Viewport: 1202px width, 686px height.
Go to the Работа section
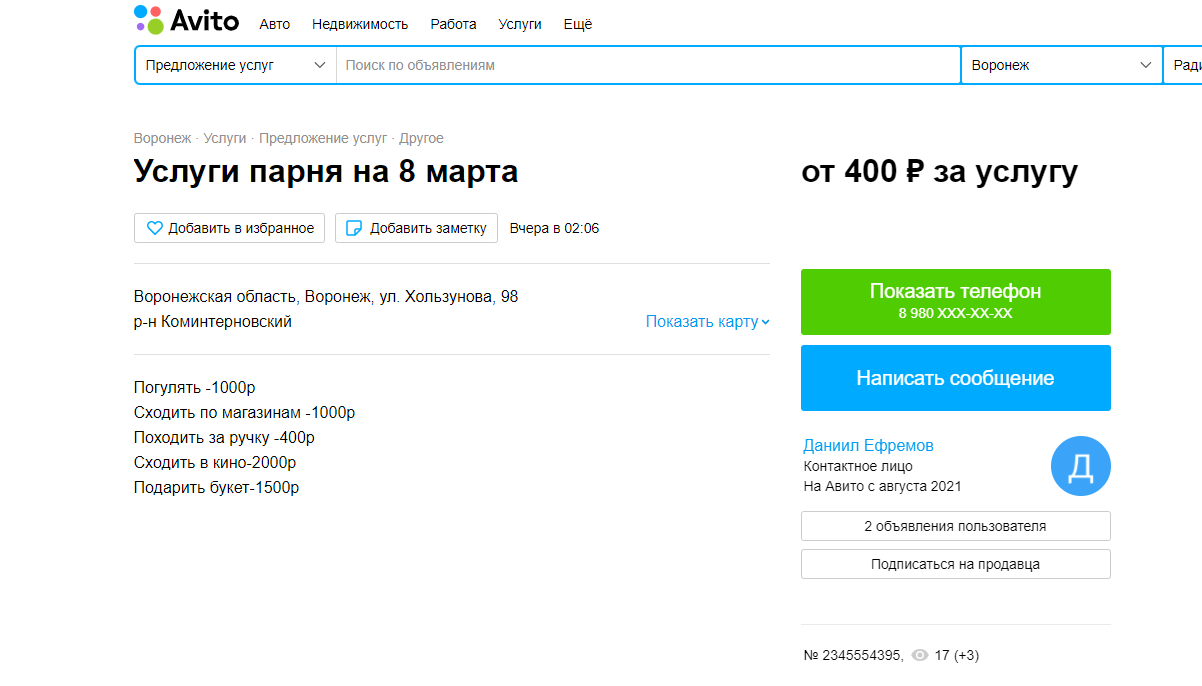pyautogui.click(x=453, y=24)
